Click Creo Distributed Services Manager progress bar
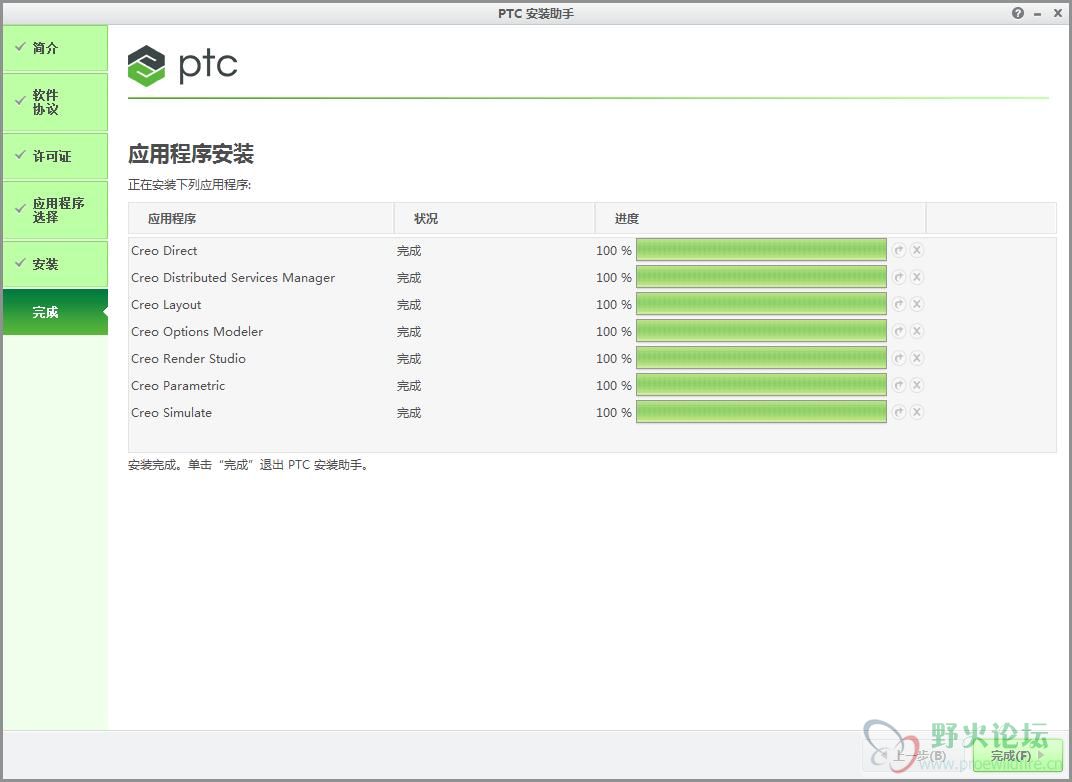This screenshot has width=1072, height=782. (x=761, y=277)
